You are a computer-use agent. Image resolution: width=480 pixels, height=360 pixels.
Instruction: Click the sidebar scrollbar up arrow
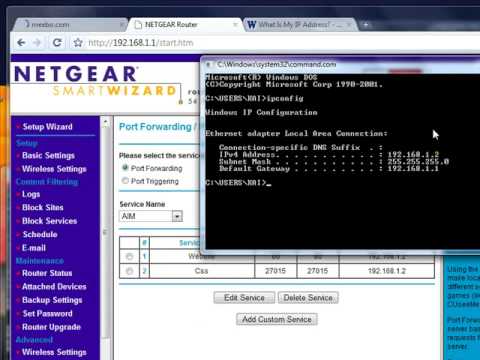tap(105, 123)
